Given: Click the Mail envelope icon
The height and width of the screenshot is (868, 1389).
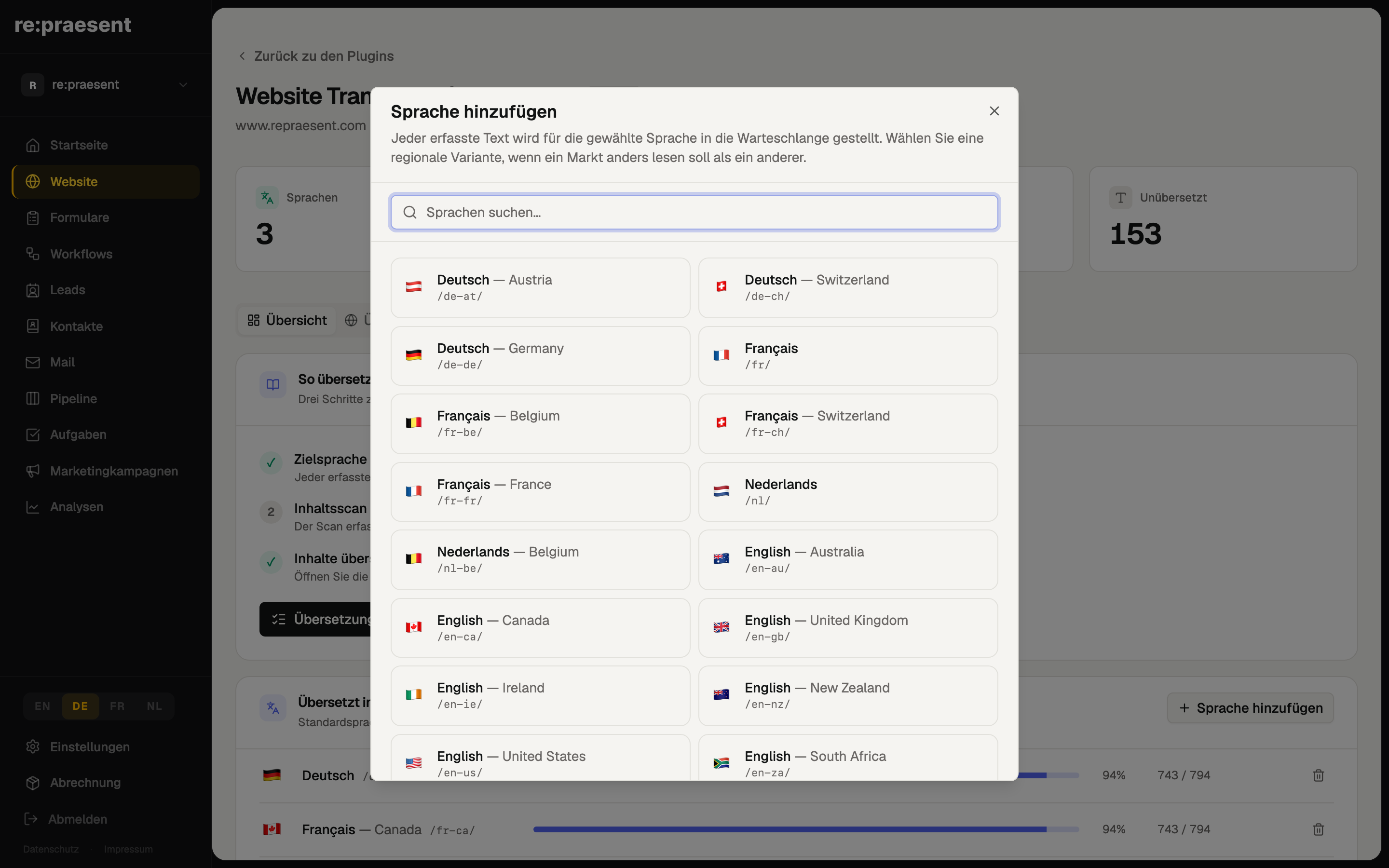Looking at the screenshot, I should (x=33, y=362).
